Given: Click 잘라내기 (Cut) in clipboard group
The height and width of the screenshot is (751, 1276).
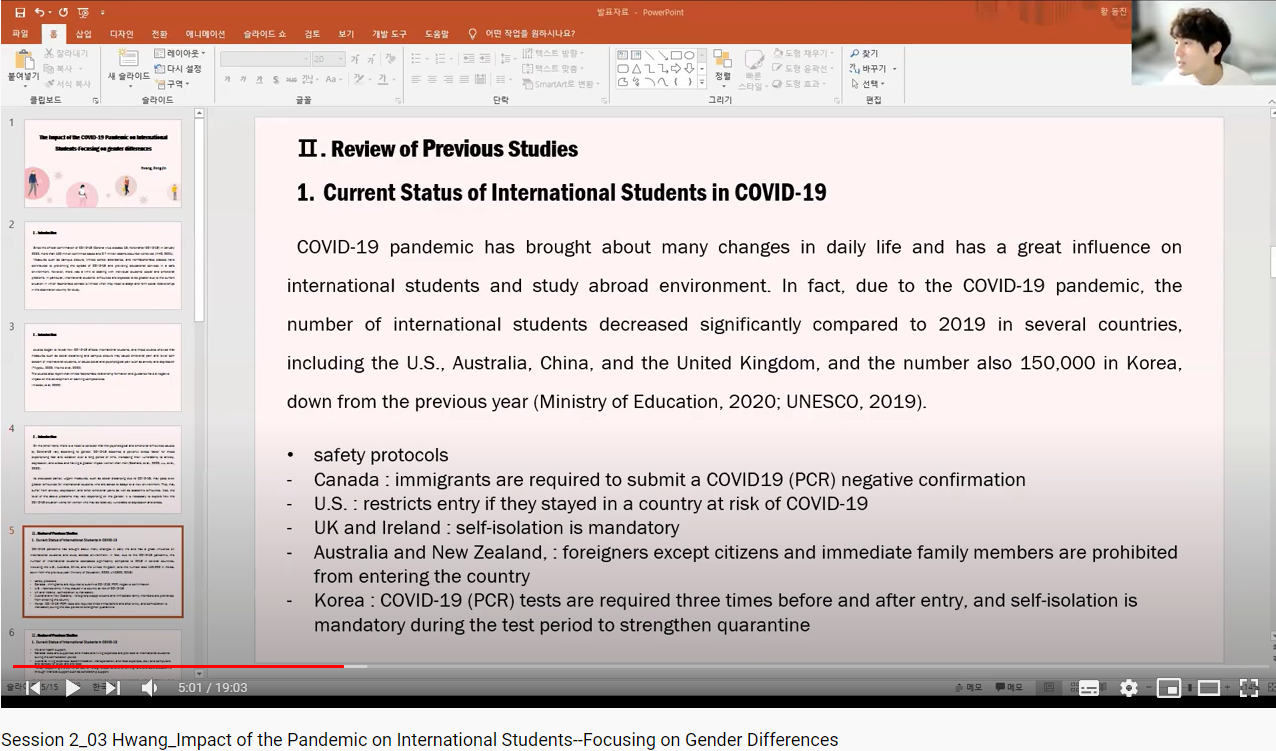Looking at the screenshot, I should click(x=67, y=53).
